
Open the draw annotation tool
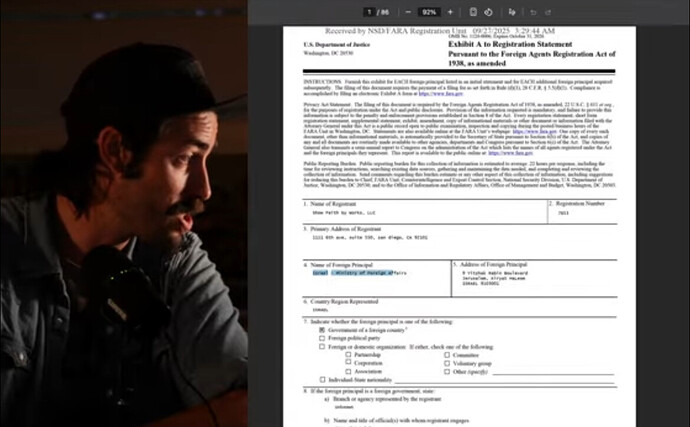click(512, 12)
